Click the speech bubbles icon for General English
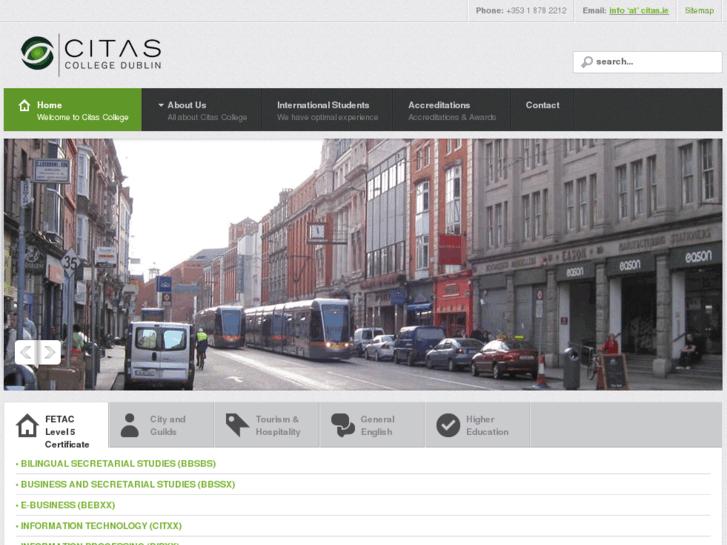Viewport: 727px width, 545px height. [x=343, y=425]
